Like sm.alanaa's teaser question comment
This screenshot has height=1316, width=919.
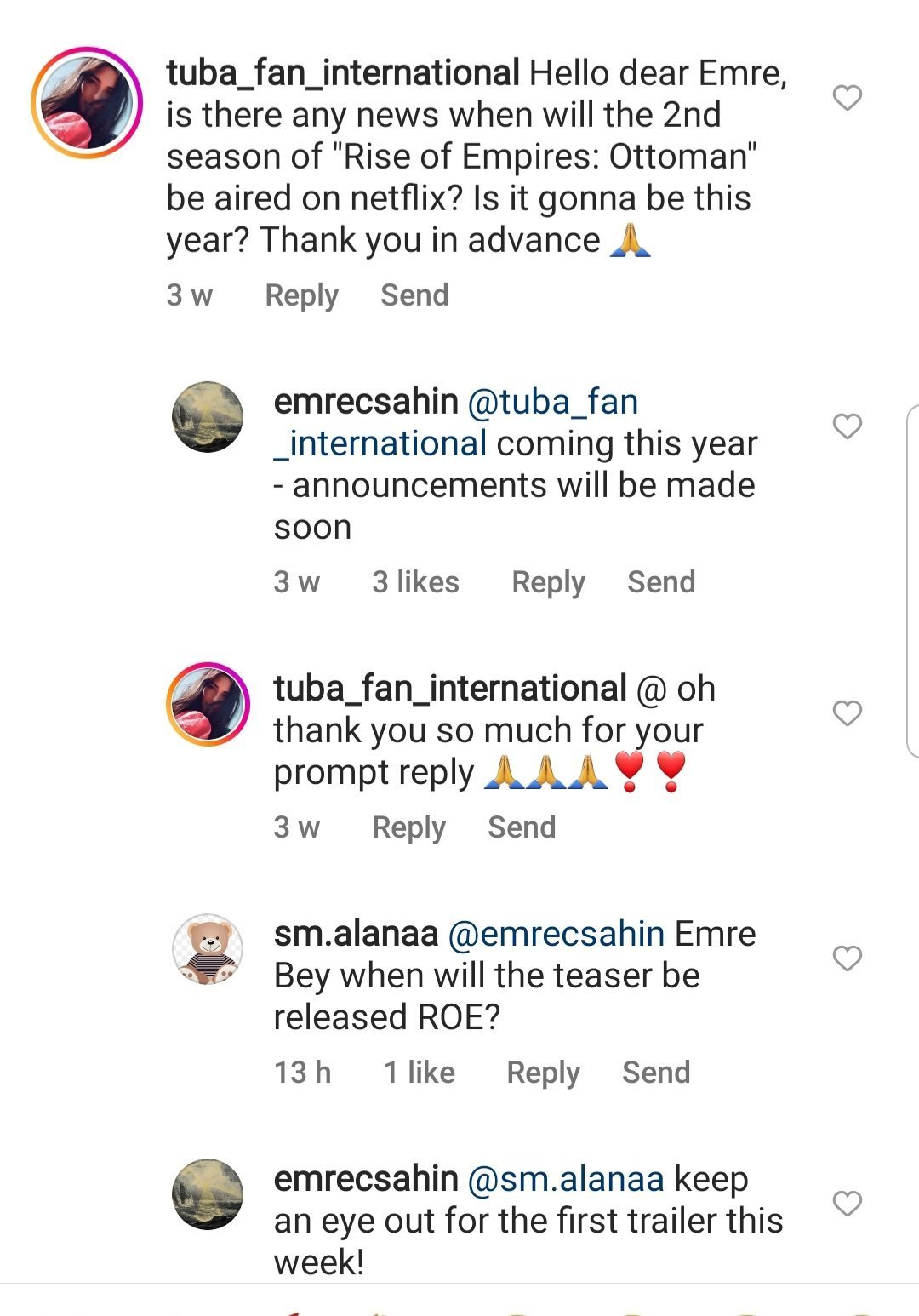848,958
